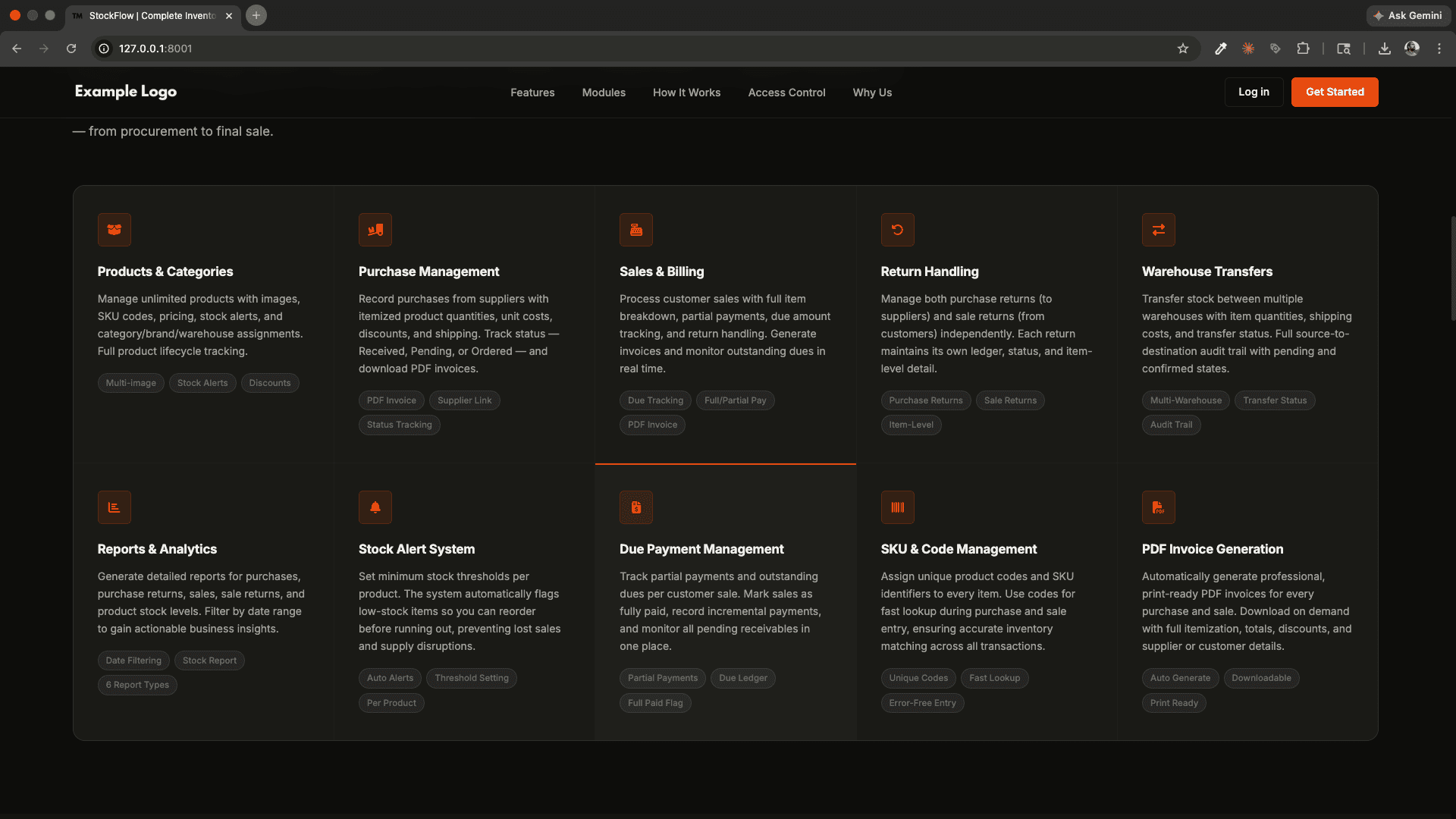Open a new browser tab

(256, 15)
